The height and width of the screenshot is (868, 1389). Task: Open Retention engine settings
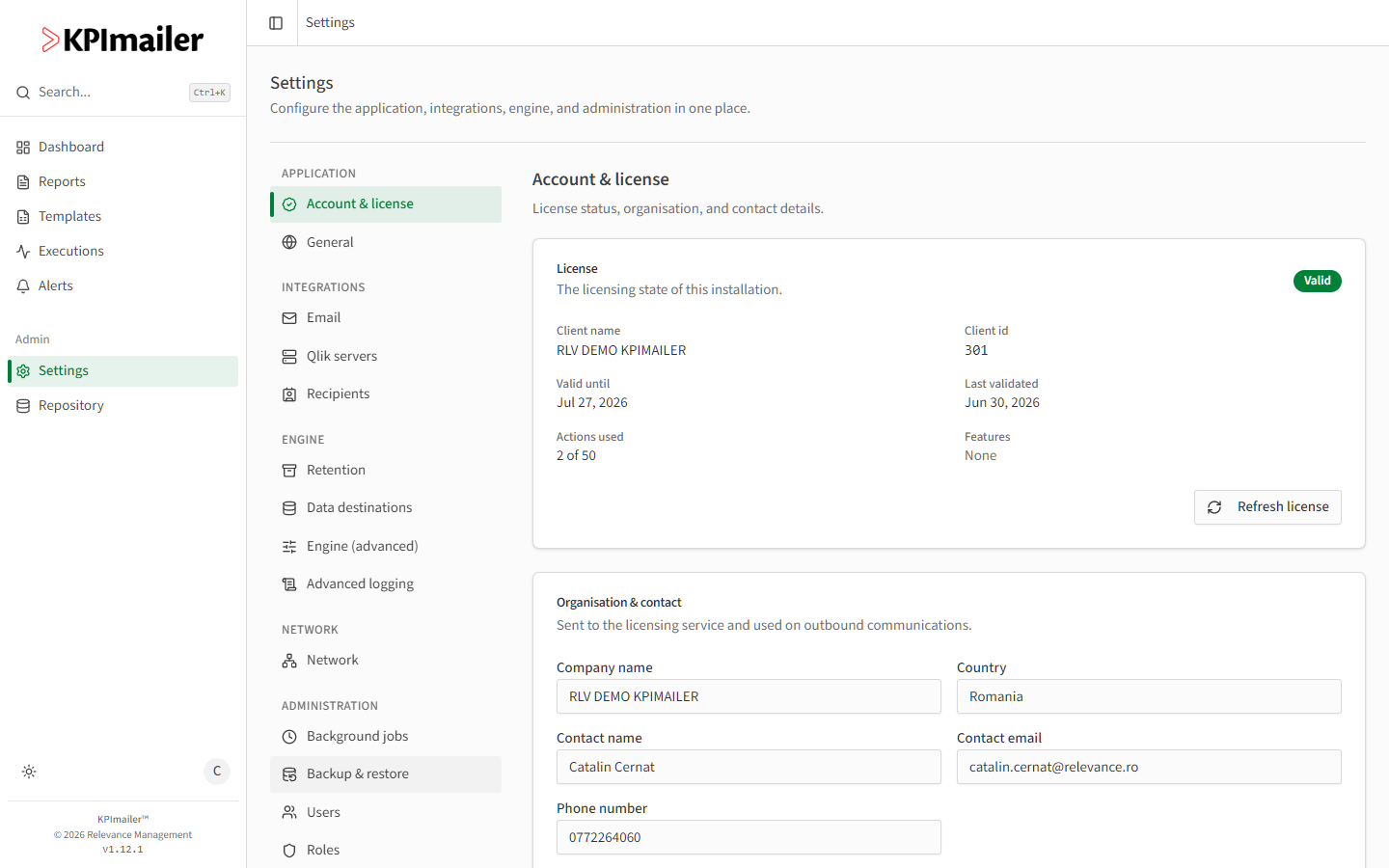point(386,471)
